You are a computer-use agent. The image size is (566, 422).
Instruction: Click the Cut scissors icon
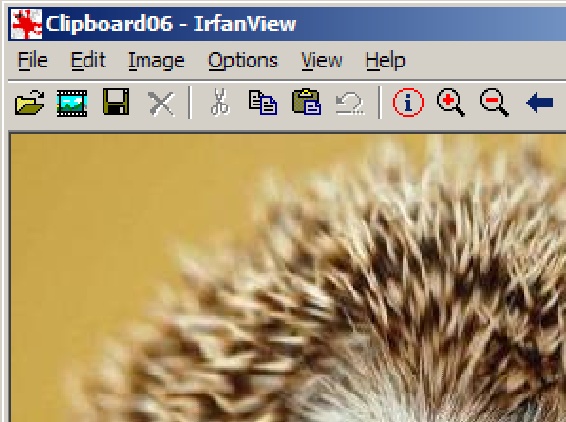[x=220, y=102]
